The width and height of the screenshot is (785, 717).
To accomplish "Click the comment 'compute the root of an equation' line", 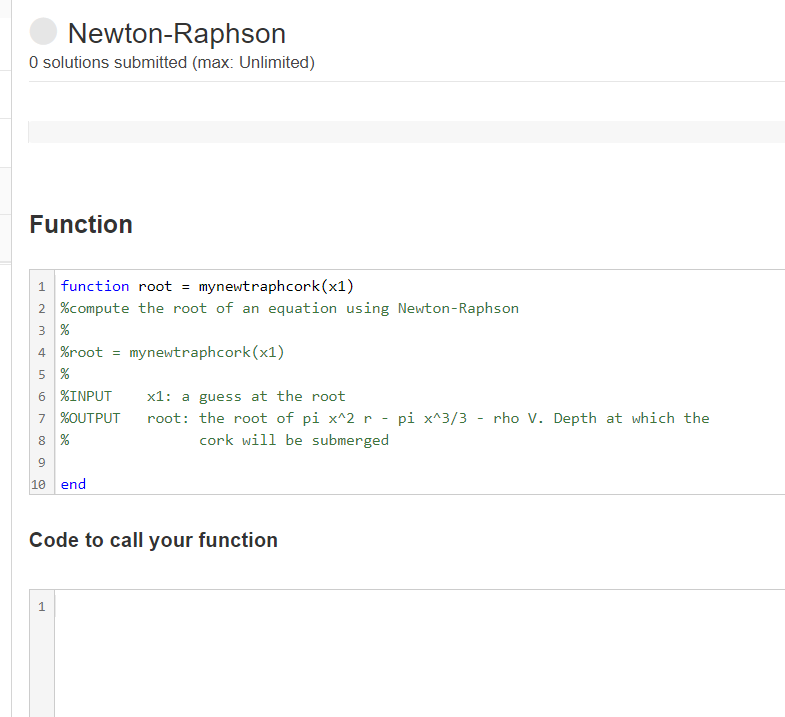I will (289, 308).
